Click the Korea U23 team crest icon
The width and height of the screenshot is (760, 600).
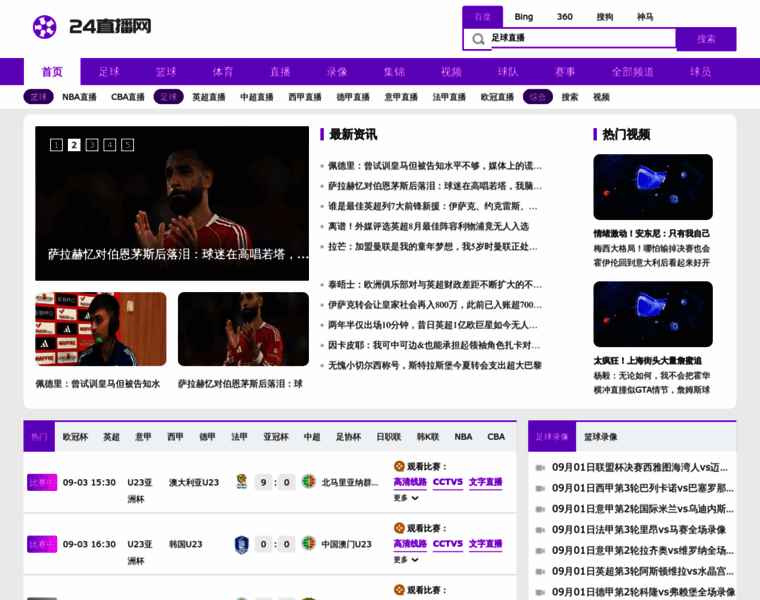click(x=241, y=544)
